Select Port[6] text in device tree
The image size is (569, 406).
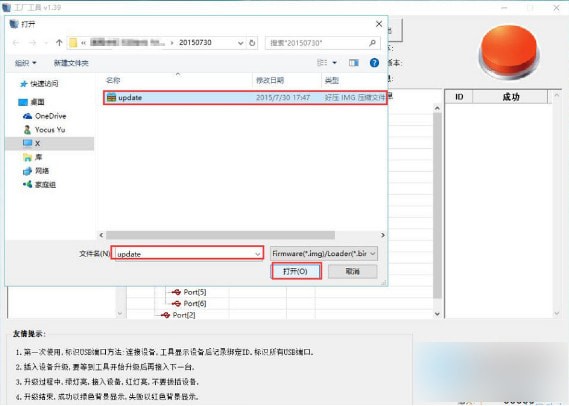(x=195, y=303)
